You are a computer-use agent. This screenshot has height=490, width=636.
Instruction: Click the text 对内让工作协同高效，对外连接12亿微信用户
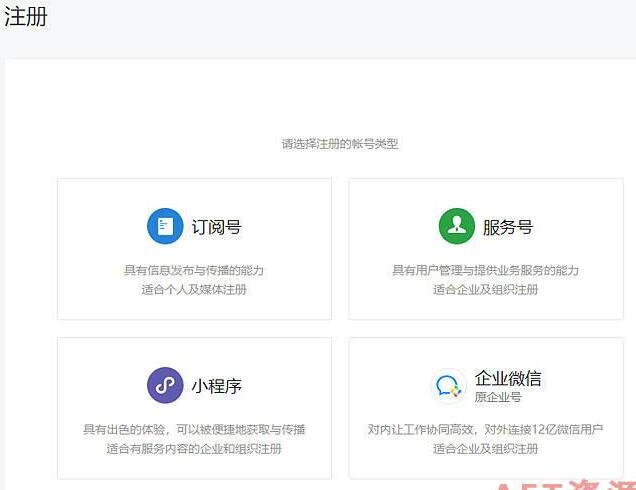486,429
